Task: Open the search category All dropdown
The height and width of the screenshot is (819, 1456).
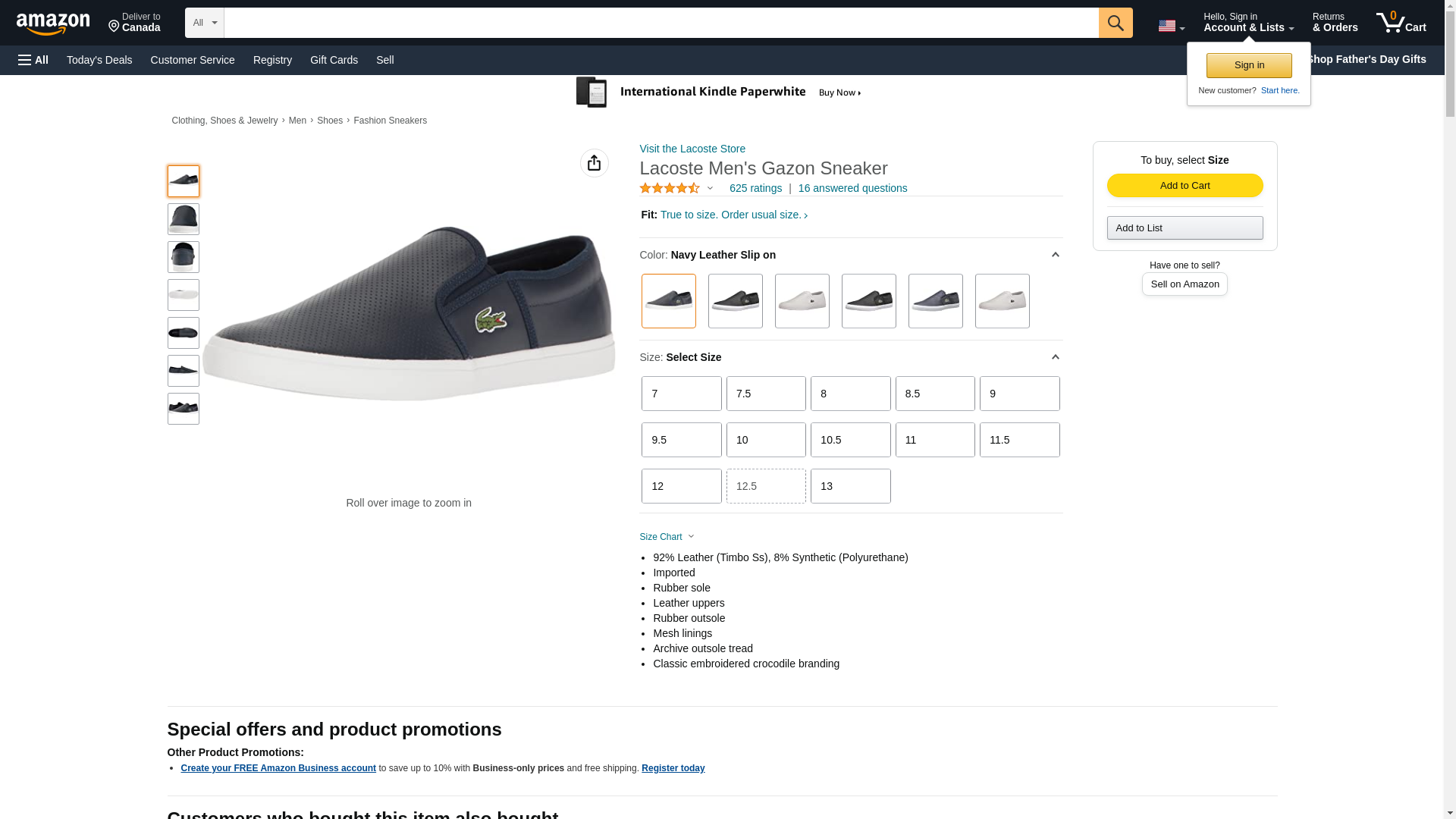Action: click(x=205, y=23)
